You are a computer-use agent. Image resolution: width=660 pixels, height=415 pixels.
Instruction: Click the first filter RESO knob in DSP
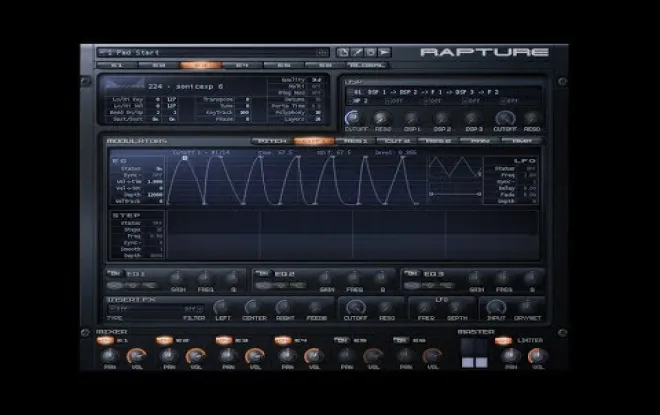(382, 119)
